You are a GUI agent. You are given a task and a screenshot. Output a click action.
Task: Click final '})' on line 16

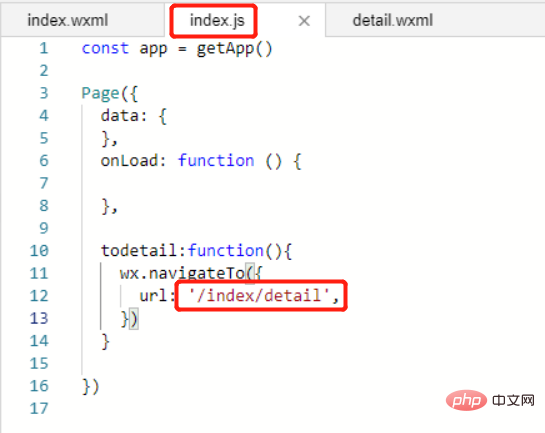pos(91,386)
